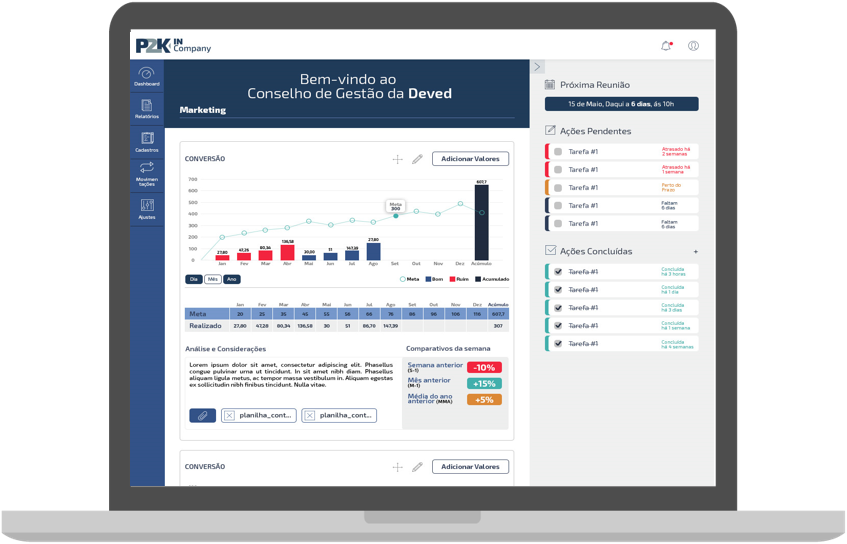The width and height of the screenshot is (847, 544).
Task: Click the calendar icon beside Próxima Reunião
Action: click(550, 84)
